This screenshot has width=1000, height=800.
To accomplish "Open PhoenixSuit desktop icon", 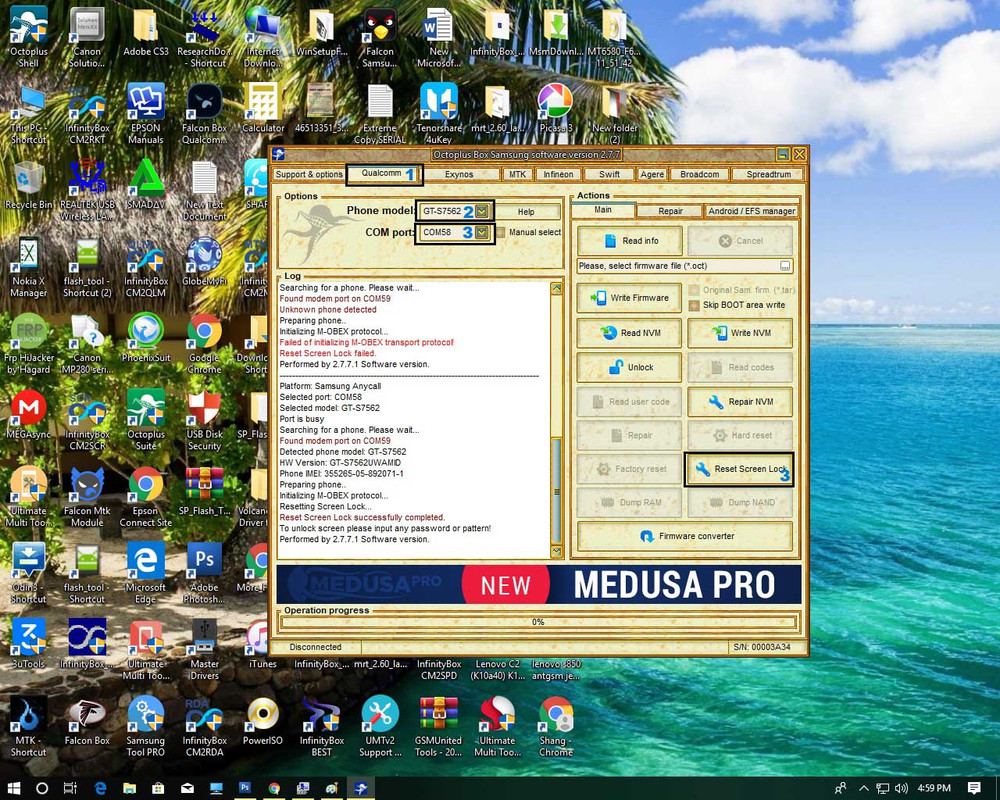I will coord(146,338).
